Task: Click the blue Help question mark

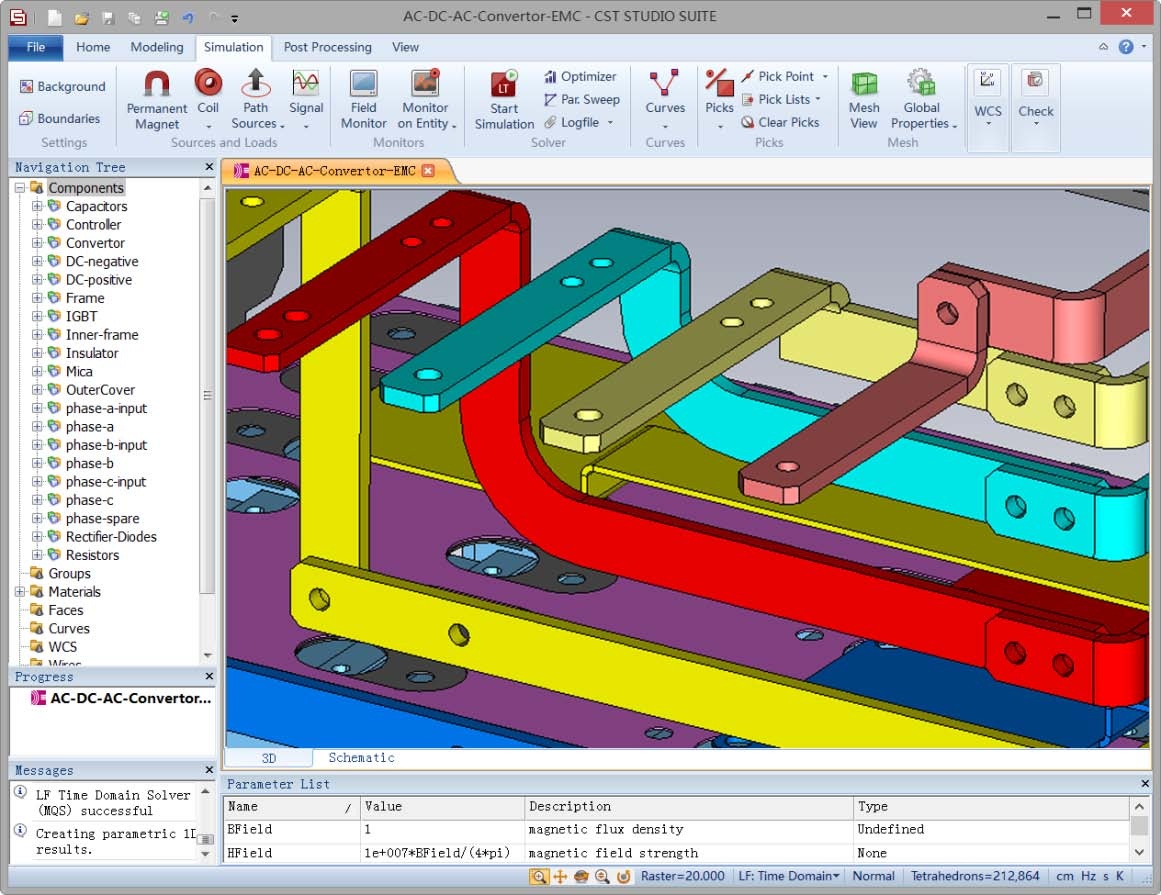Action: click(x=1125, y=47)
